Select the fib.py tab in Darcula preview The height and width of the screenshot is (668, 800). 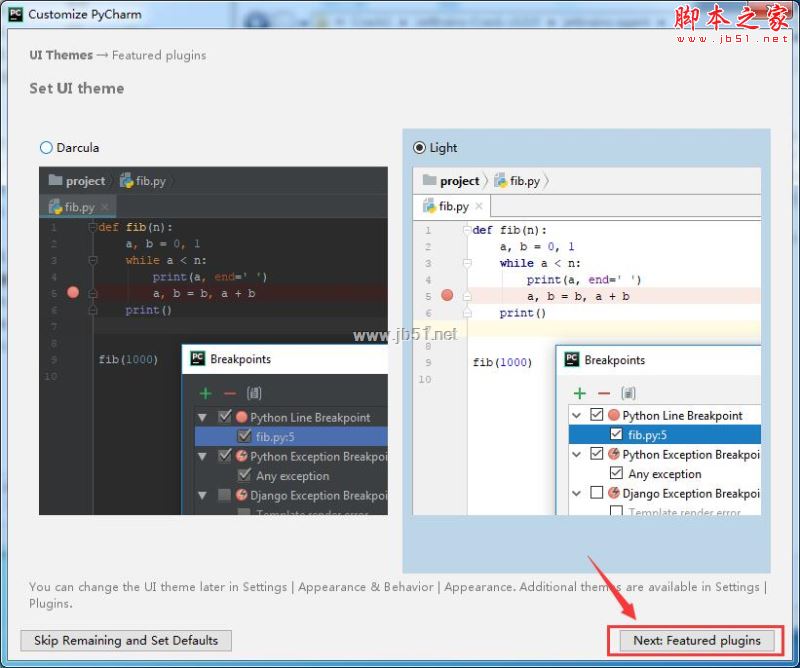[72, 206]
